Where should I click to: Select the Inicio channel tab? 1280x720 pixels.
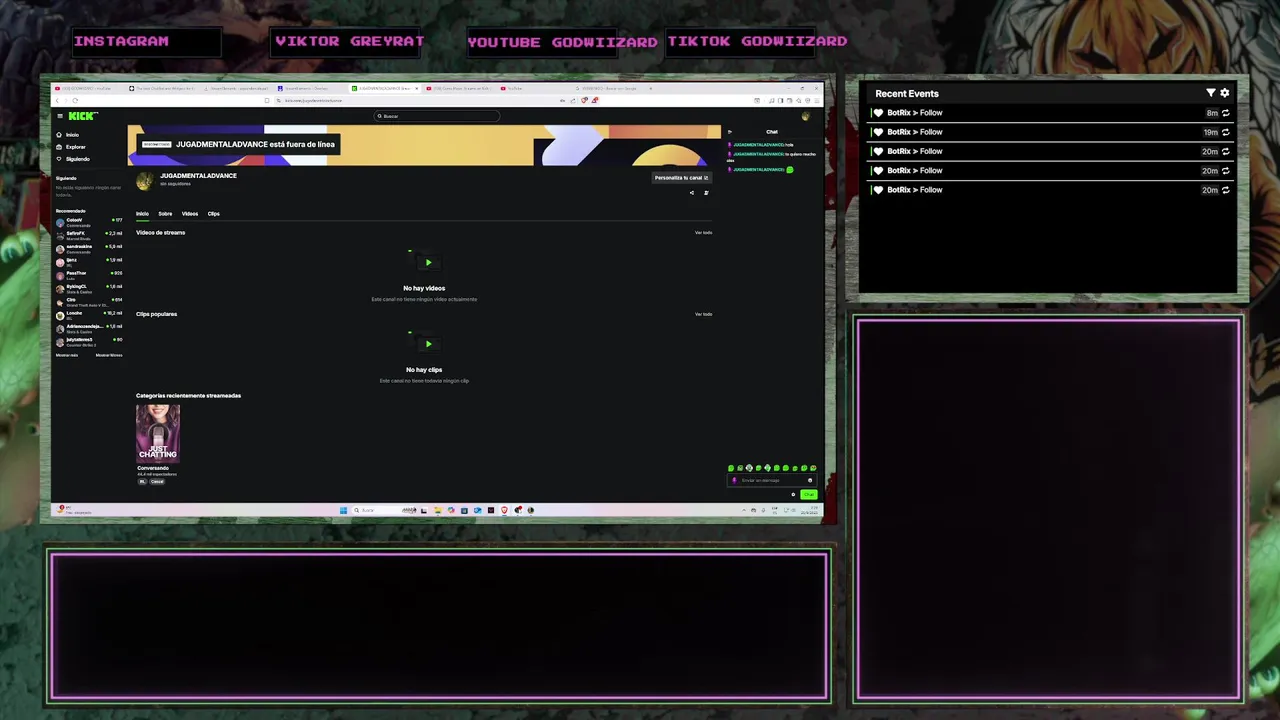coord(142,213)
